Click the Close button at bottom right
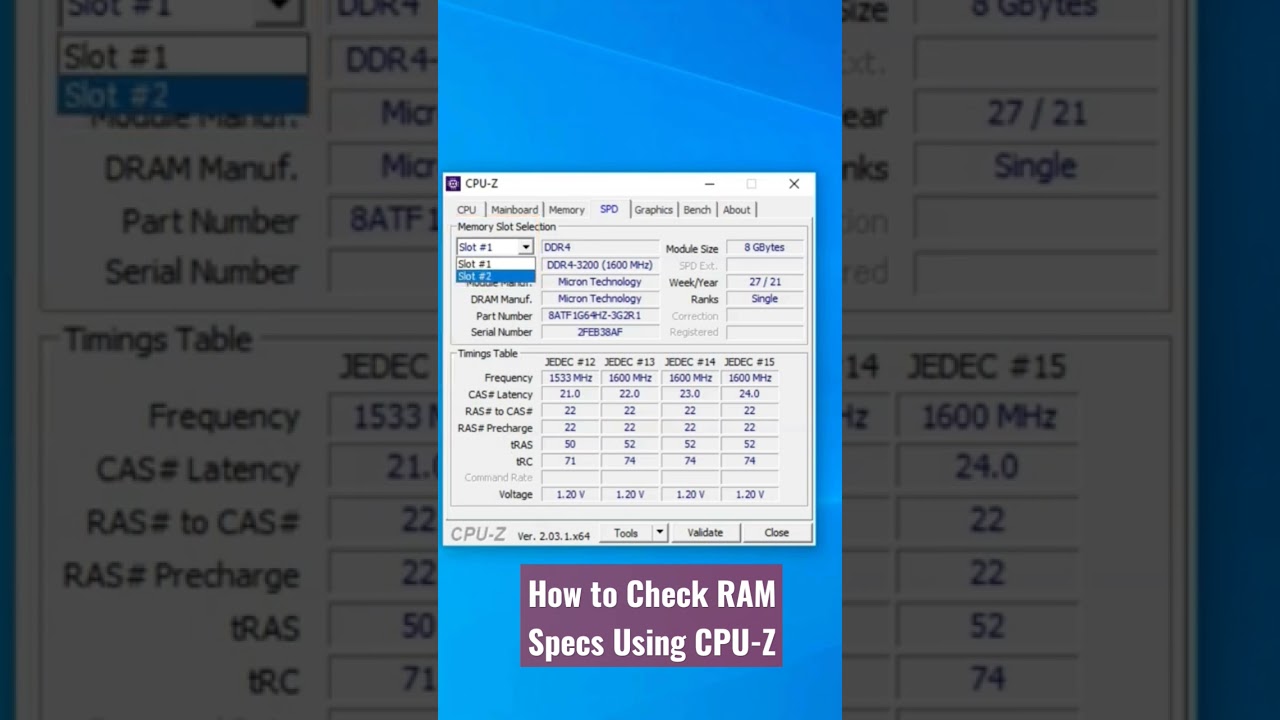The image size is (1280, 720). coord(777,533)
